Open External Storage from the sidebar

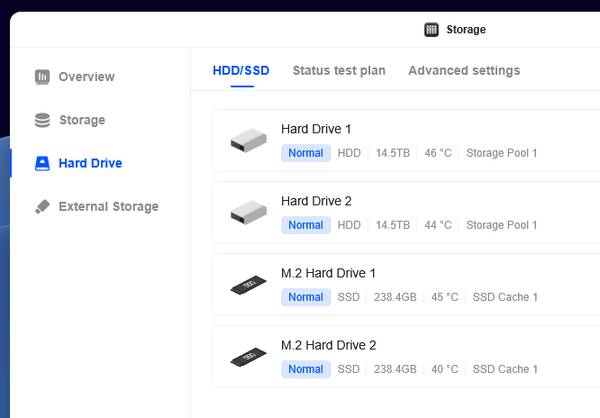coord(108,207)
